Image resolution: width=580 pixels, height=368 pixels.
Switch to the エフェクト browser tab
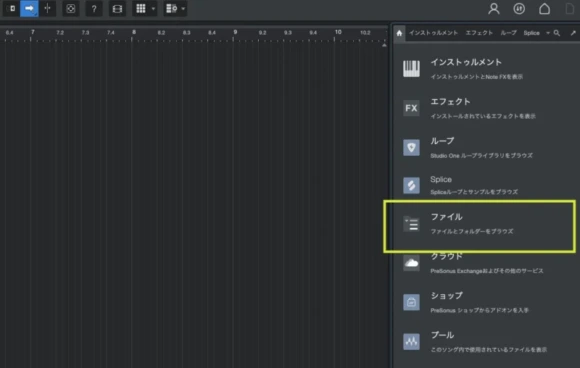coord(479,33)
